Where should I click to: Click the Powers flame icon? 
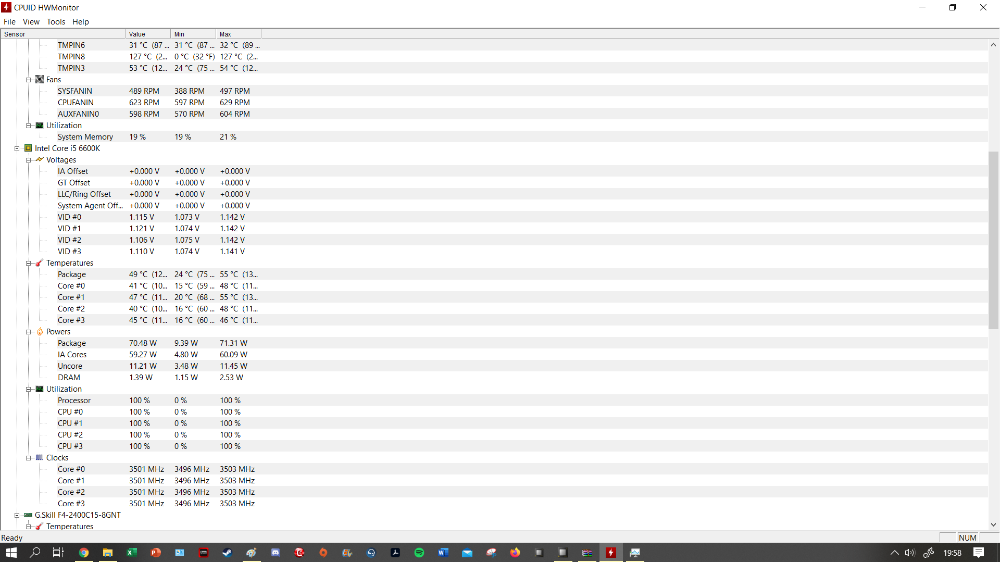click(40, 332)
